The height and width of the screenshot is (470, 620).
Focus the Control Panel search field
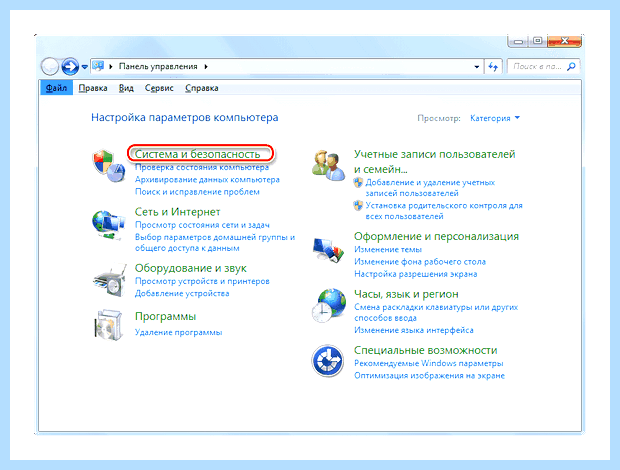tap(544, 66)
